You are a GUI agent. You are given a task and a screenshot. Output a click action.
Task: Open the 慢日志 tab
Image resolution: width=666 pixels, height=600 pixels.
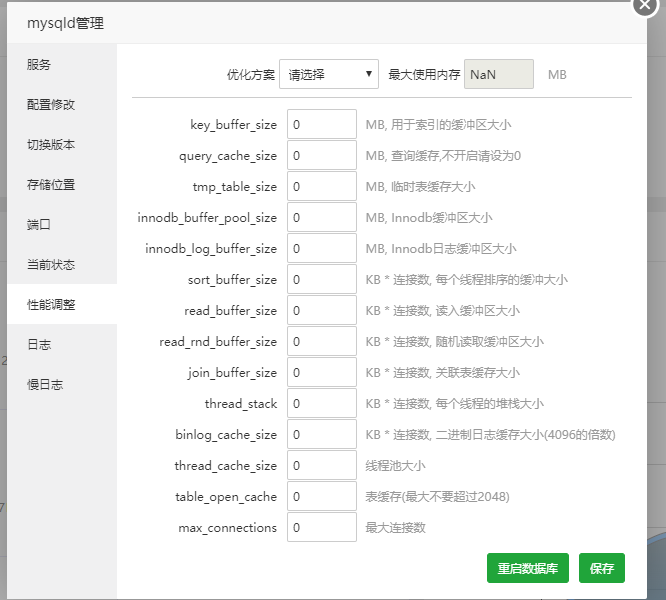coord(62,384)
